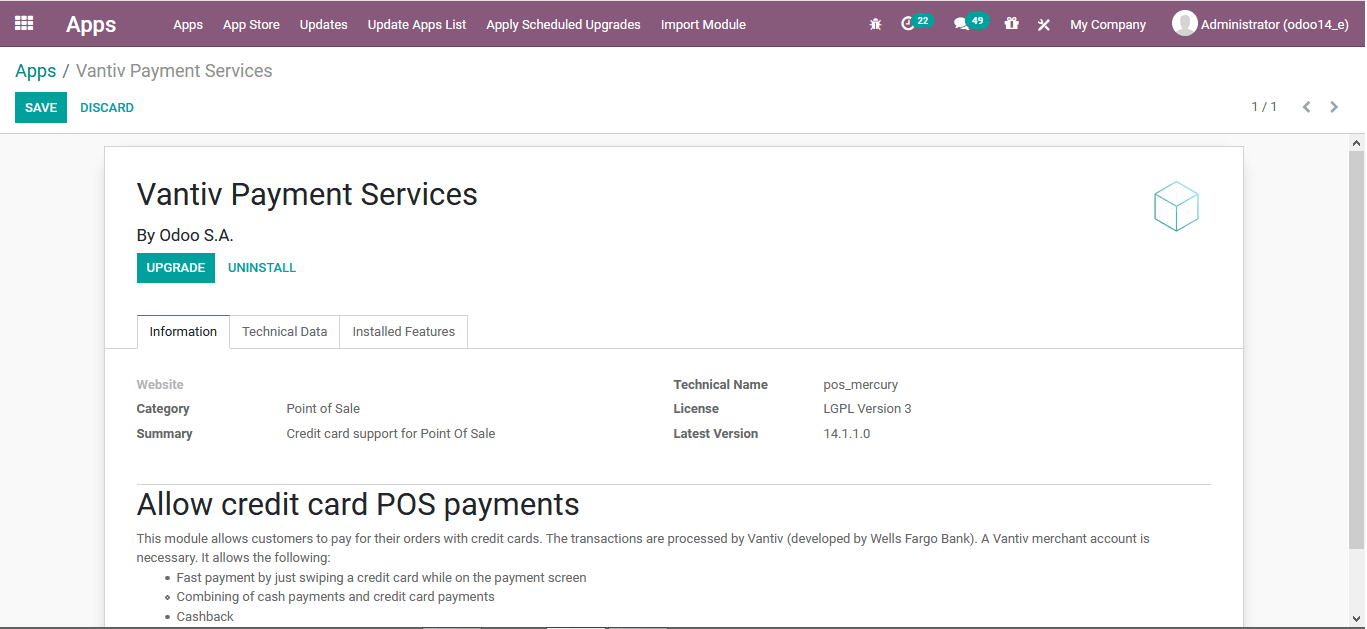Open Import Module menu
This screenshot has height=629, width=1367.
[x=703, y=24]
